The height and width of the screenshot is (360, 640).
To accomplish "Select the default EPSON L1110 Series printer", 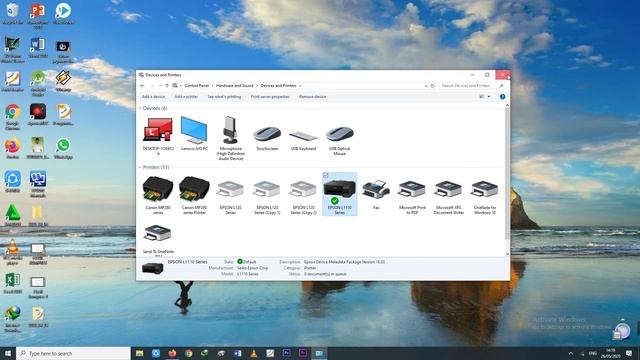I will point(340,194).
